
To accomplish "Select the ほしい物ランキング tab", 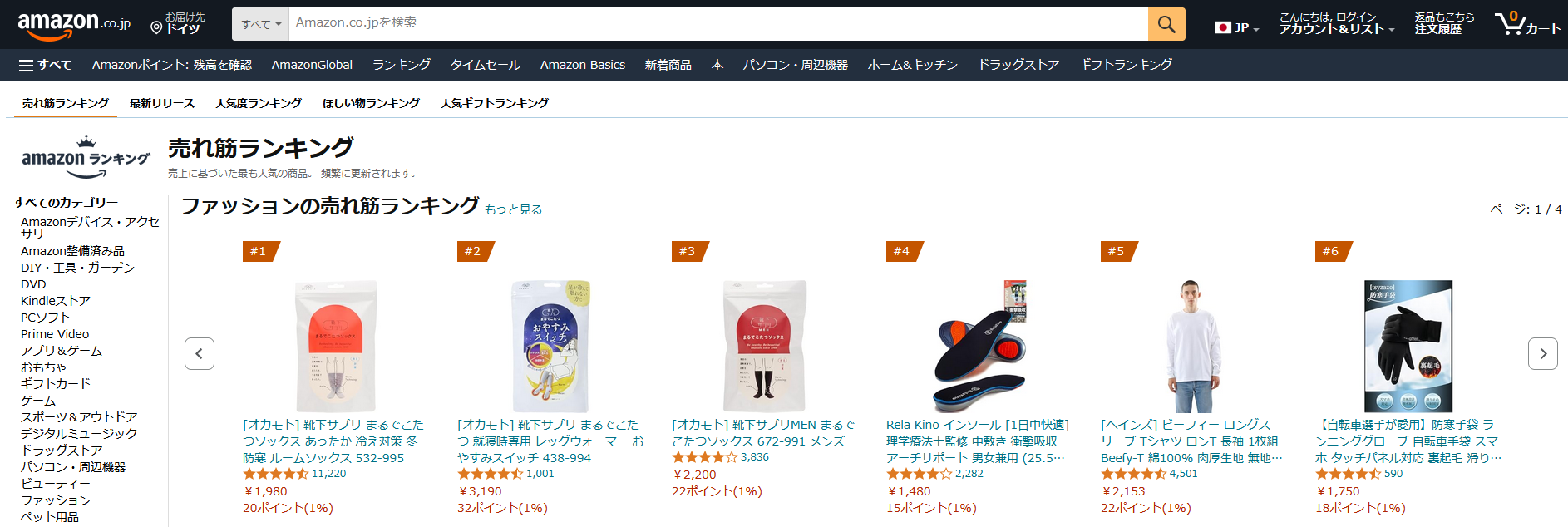I will [x=372, y=103].
